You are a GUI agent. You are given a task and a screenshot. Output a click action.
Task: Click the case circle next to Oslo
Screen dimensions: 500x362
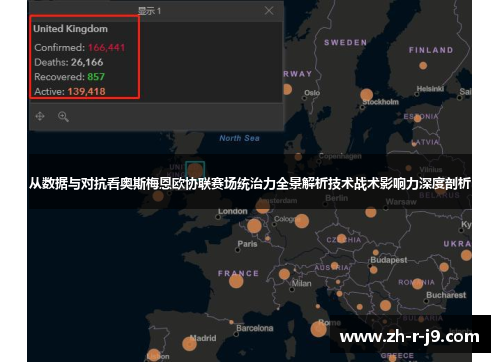click(287, 89)
